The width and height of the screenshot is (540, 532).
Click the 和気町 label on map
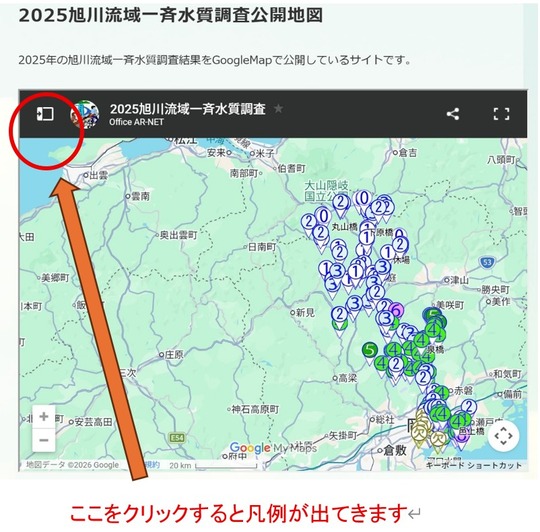coord(504,374)
